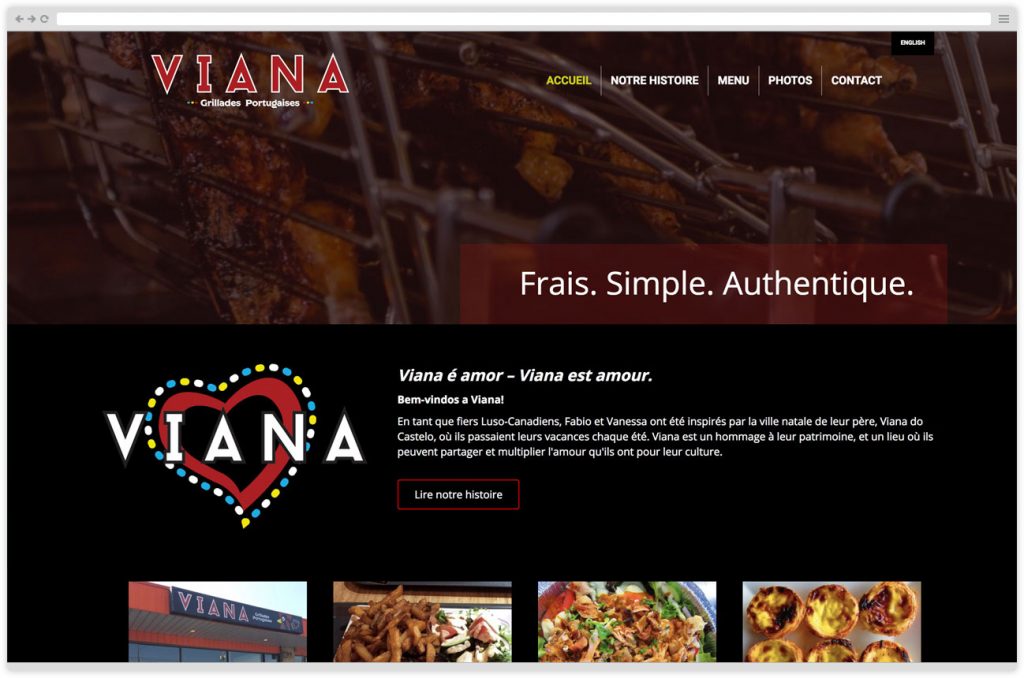View the chicken salad dish thumbnail
This screenshot has width=1024, height=678.
tap(627, 622)
